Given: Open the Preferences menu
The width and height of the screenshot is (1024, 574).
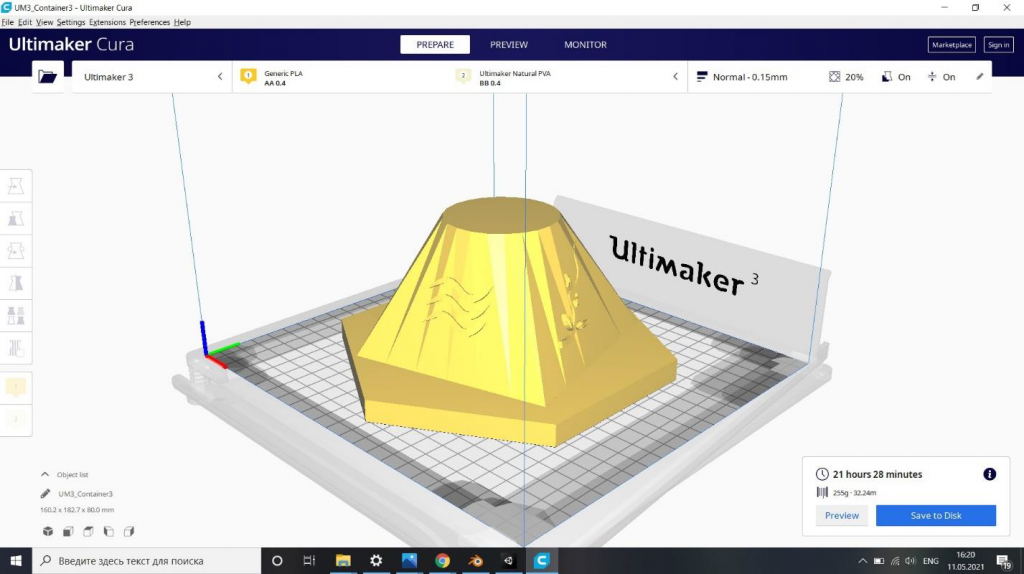Looking at the screenshot, I should [x=150, y=22].
